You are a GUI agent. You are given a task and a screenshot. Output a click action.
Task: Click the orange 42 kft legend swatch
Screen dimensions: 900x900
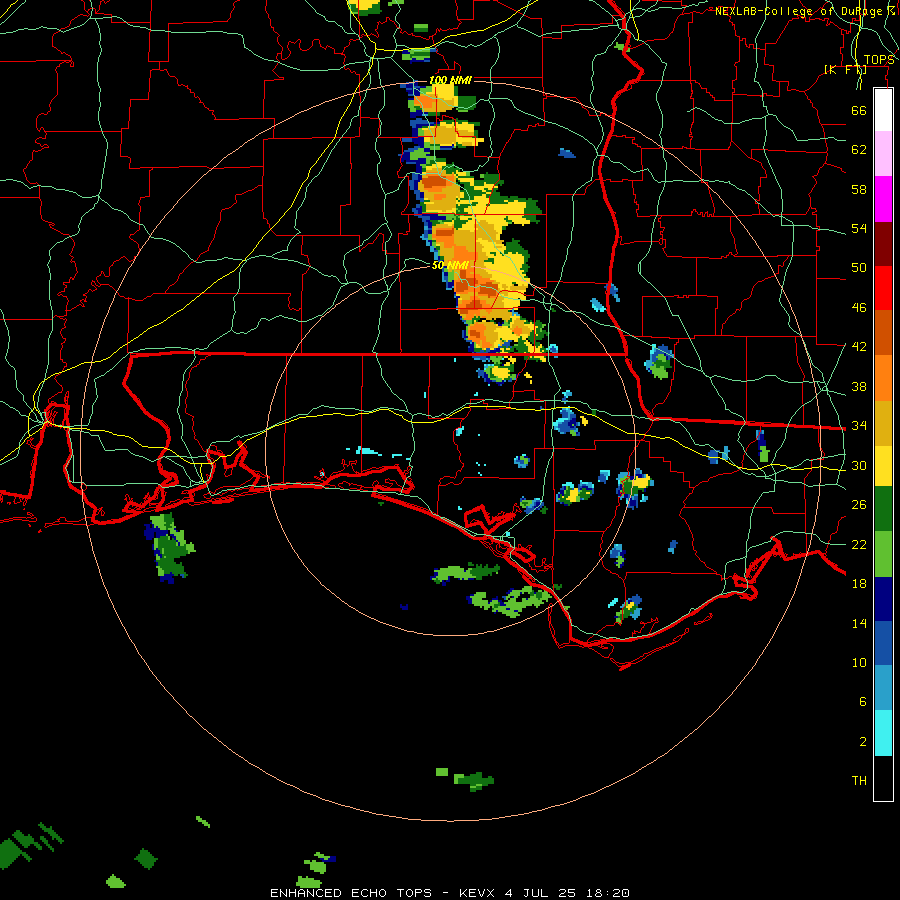click(883, 377)
